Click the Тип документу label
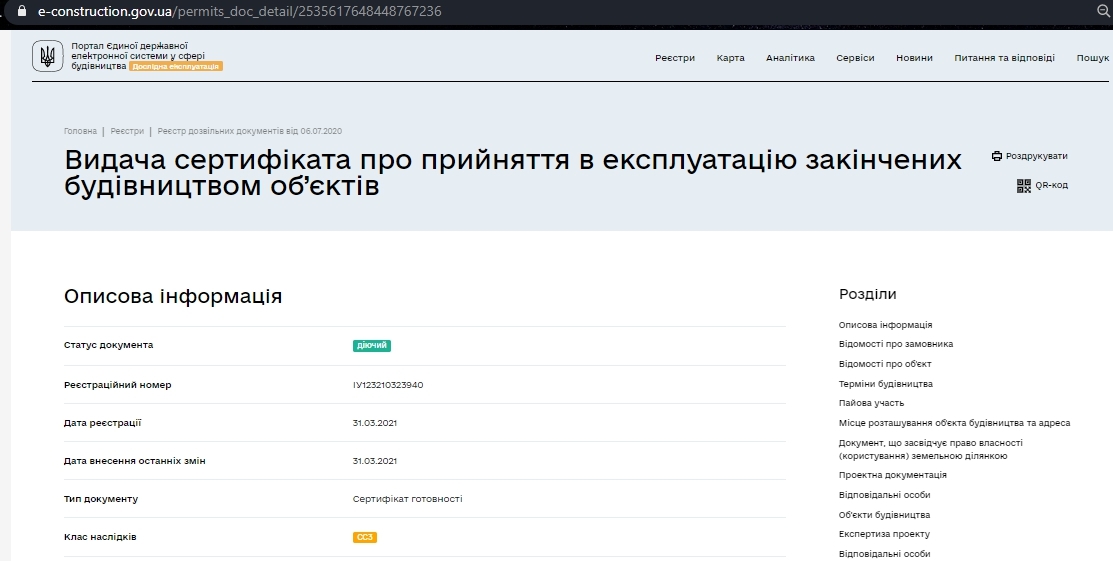 click(101, 499)
